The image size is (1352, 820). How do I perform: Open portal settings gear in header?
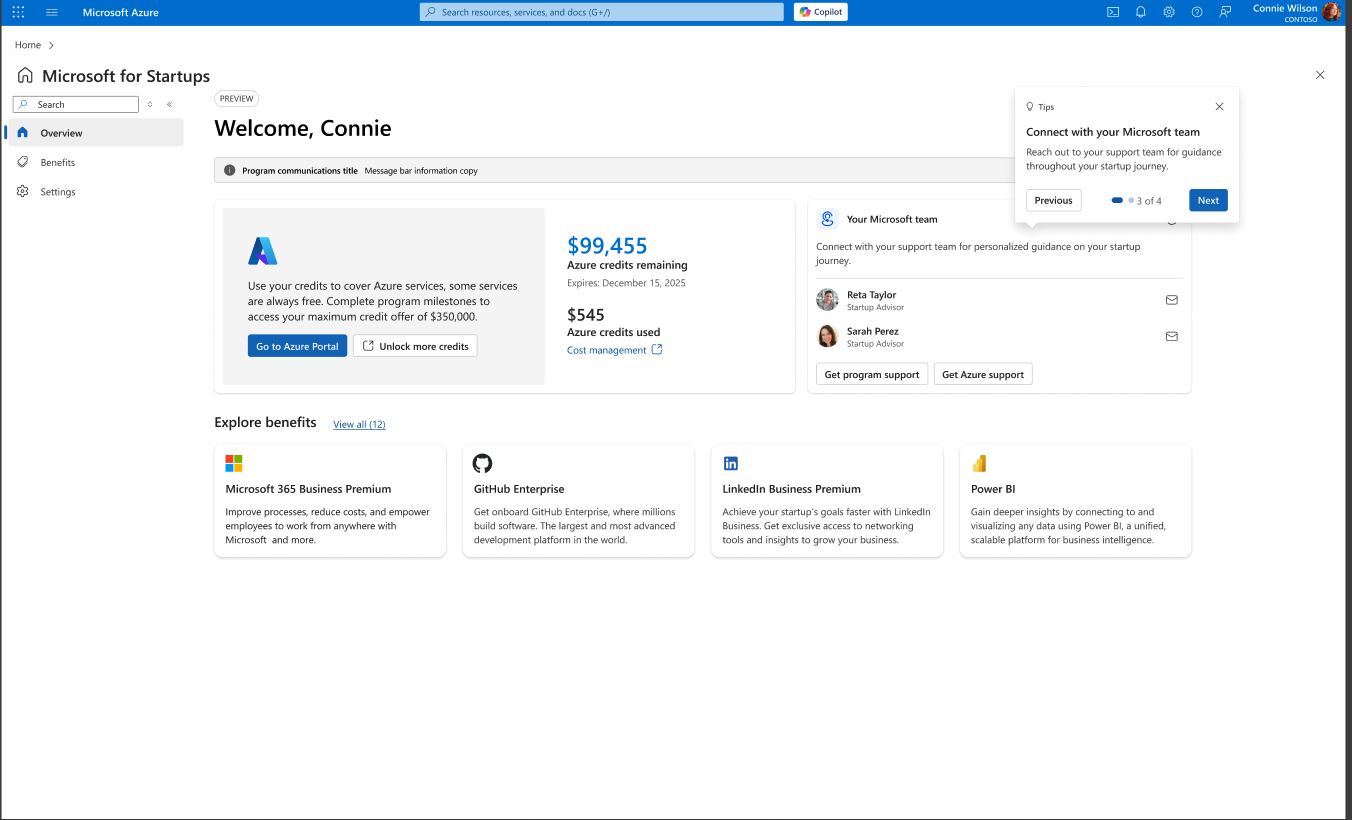pos(1169,12)
